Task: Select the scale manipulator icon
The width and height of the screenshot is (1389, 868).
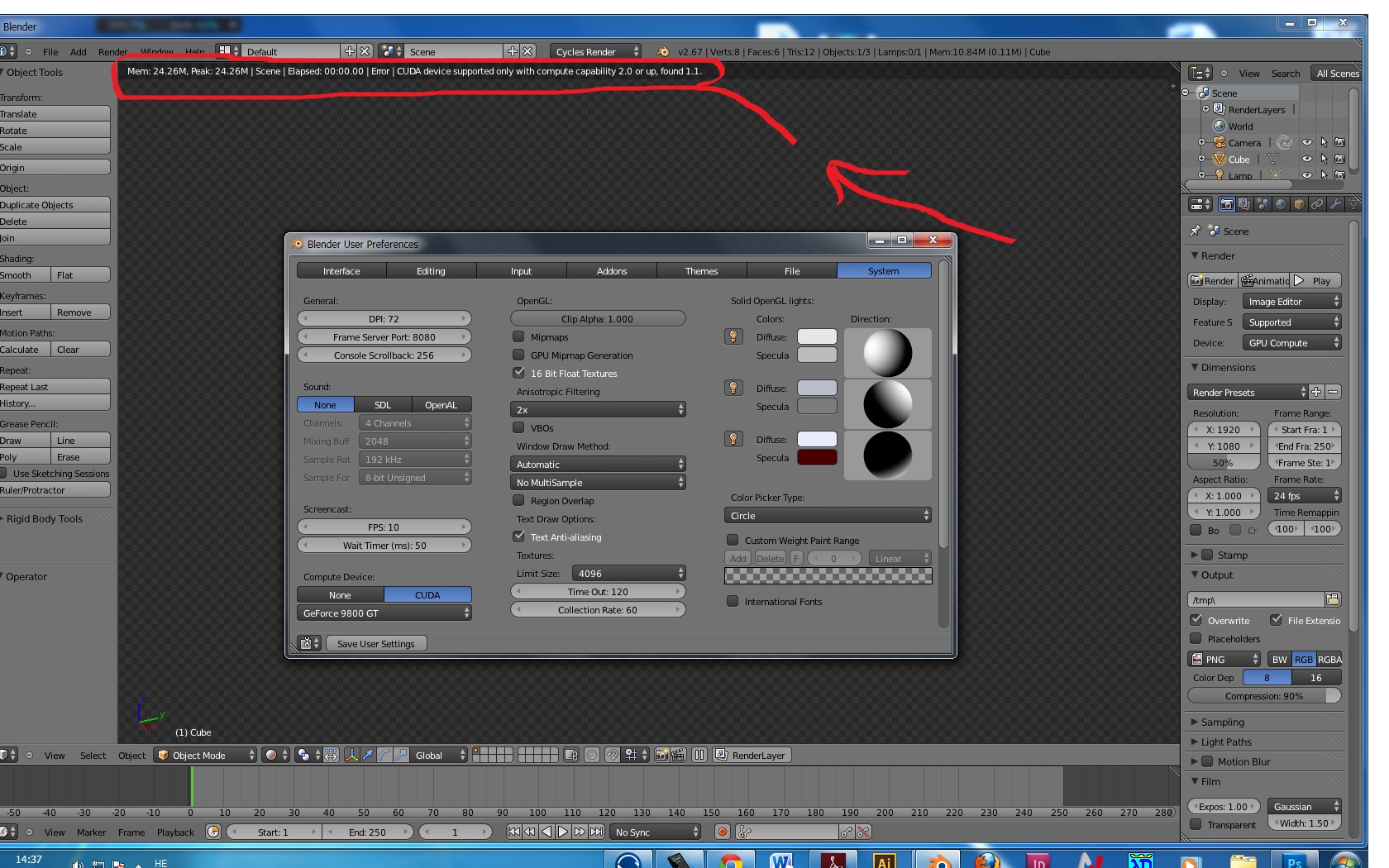Action: (x=402, y=755)
